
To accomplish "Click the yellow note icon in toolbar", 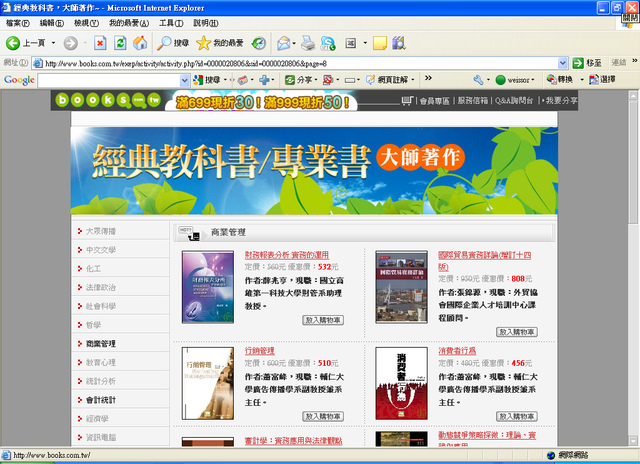I will click(380, 43).
